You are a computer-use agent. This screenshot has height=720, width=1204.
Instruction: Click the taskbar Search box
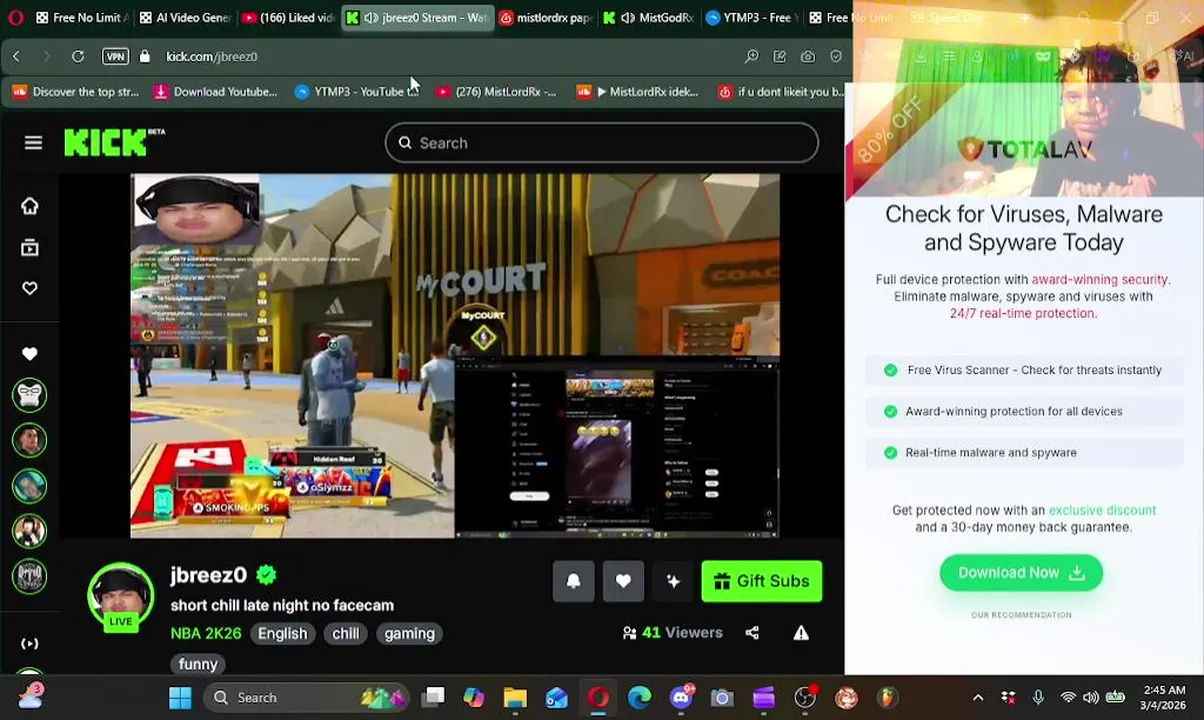[306, 698]
